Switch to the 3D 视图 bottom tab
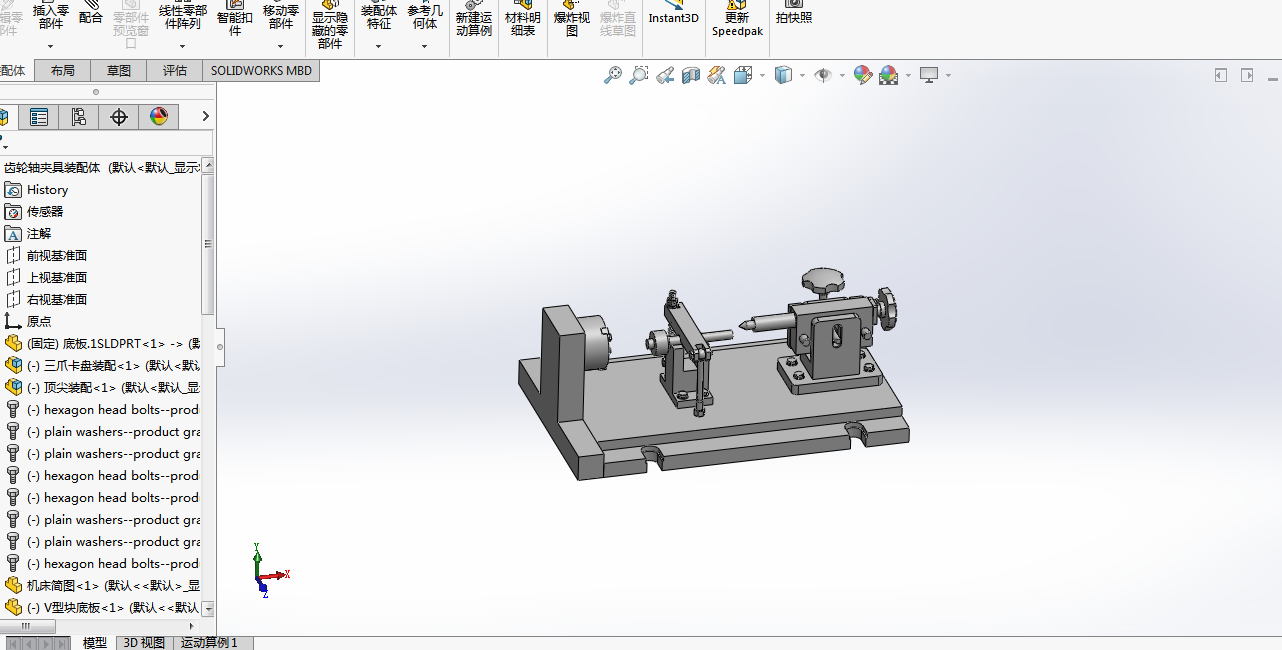 (x=144, y=643)
